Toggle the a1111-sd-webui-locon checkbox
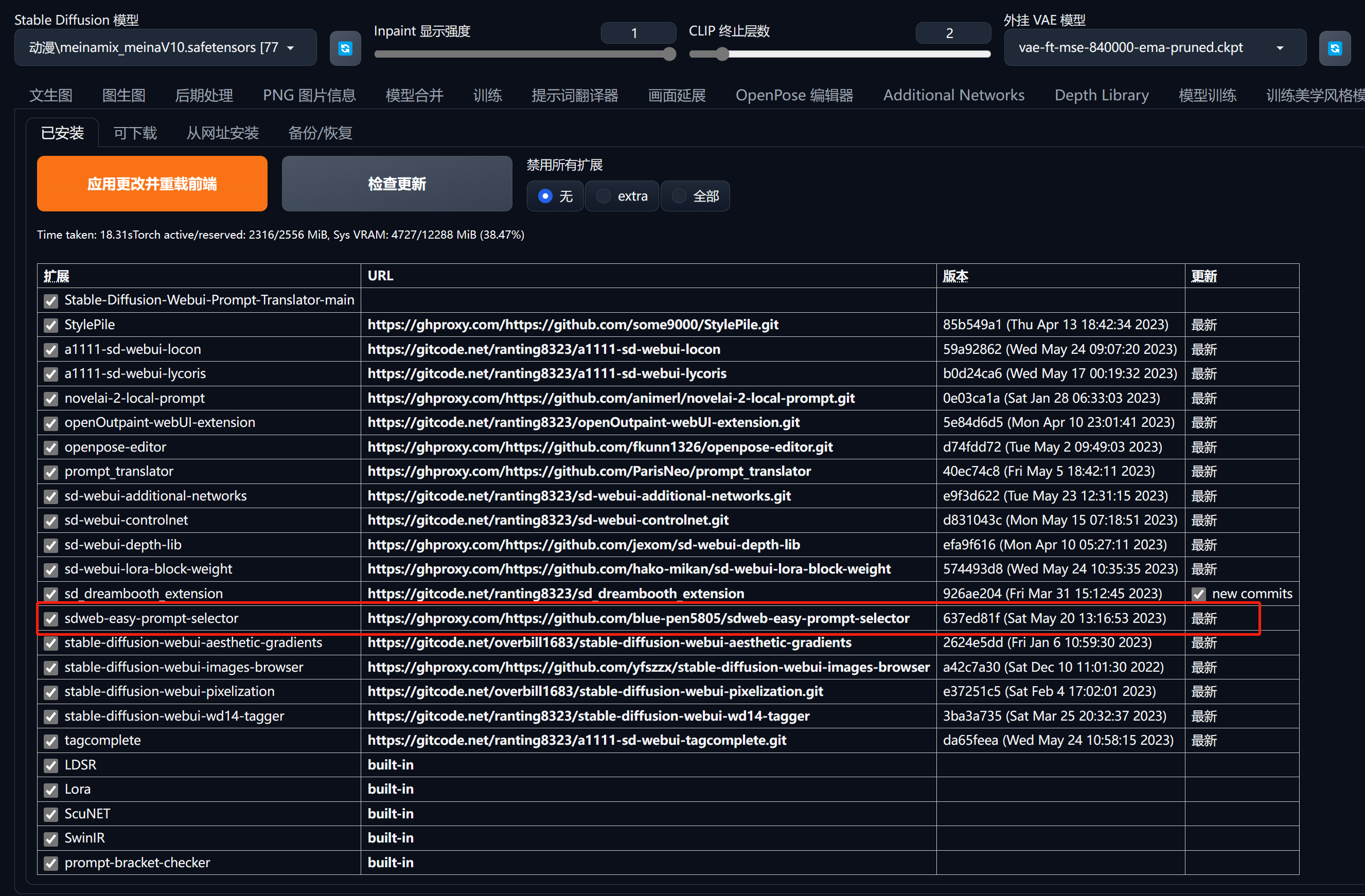Viewport: 1365px width, 896px height. (x=51, y=350)
